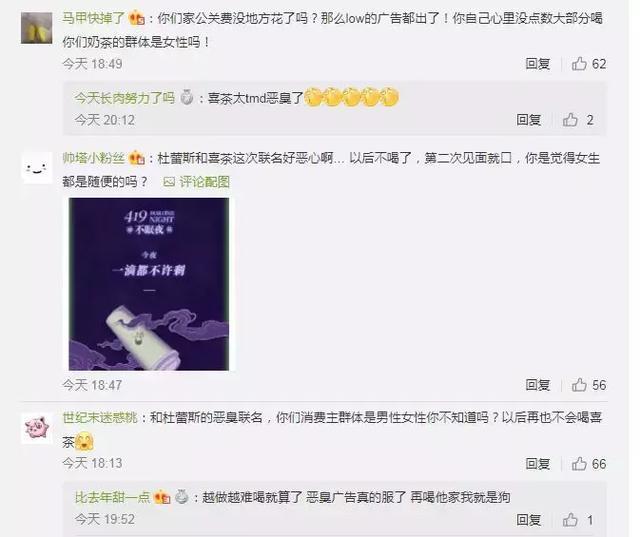Reply to the 马甲快掉了 comment posted 18:49

point(538,64)
